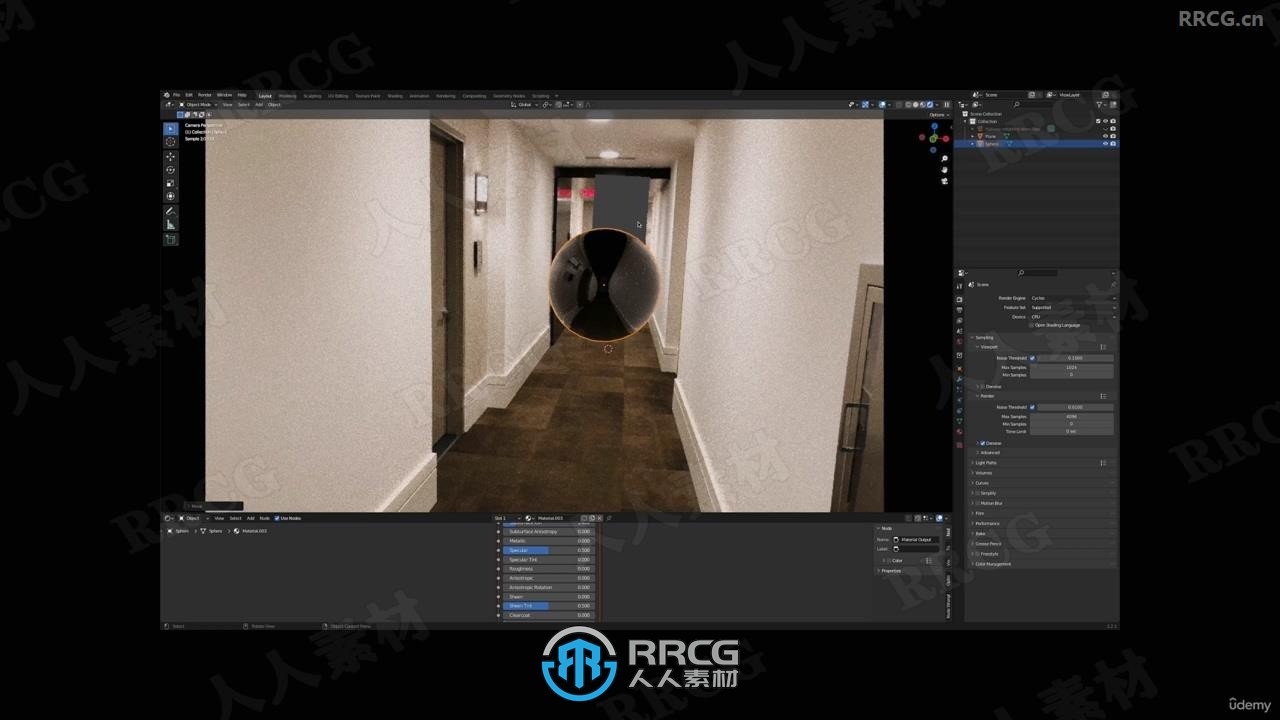Toggle camera view gizmo icon
1280x720 pixels.
click(x=945, y=181)
